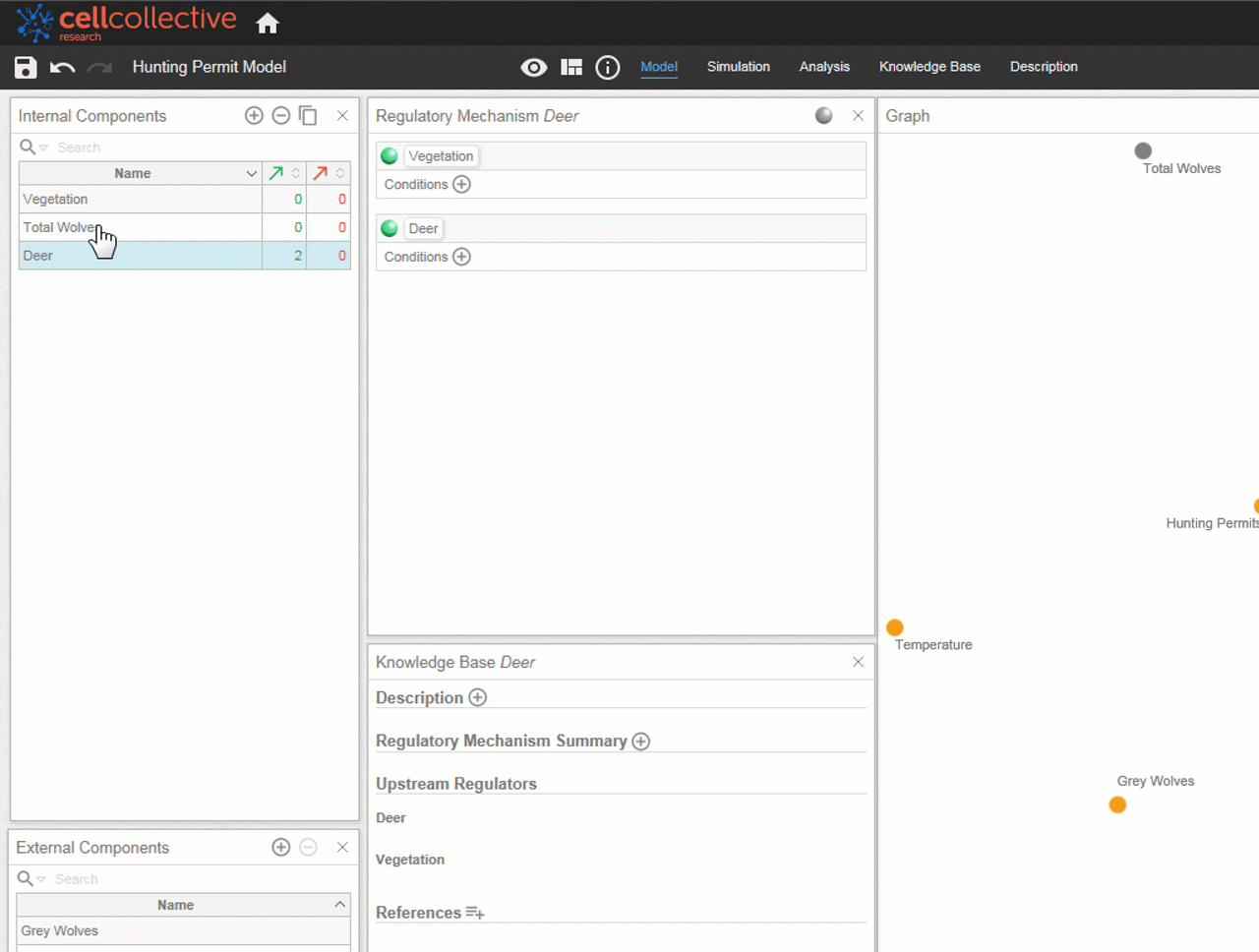Close the Knowledge Base Deer panel

click(858, 662)
